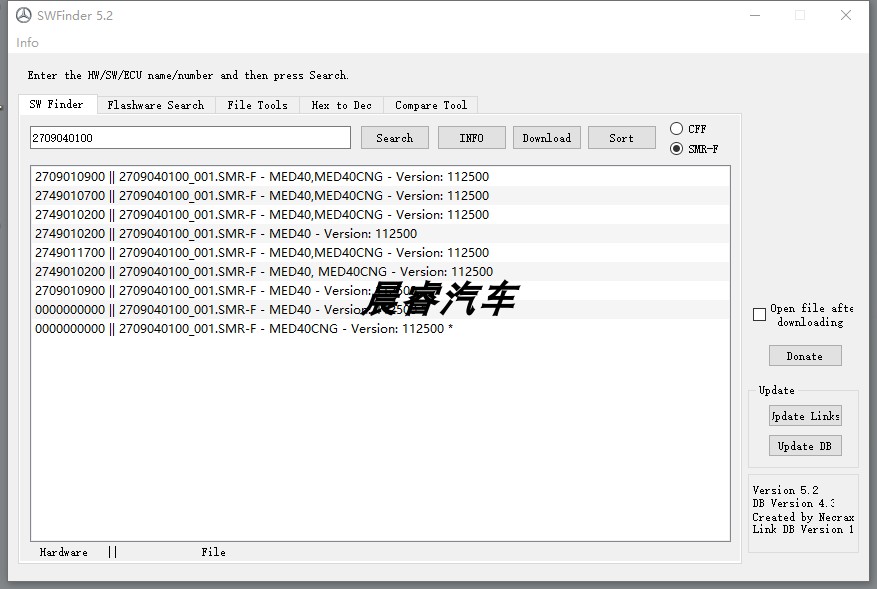Image resolution: width=877 pixels, height=589 pixels.
Task: Click the Search button
Action: click(395, 138)
